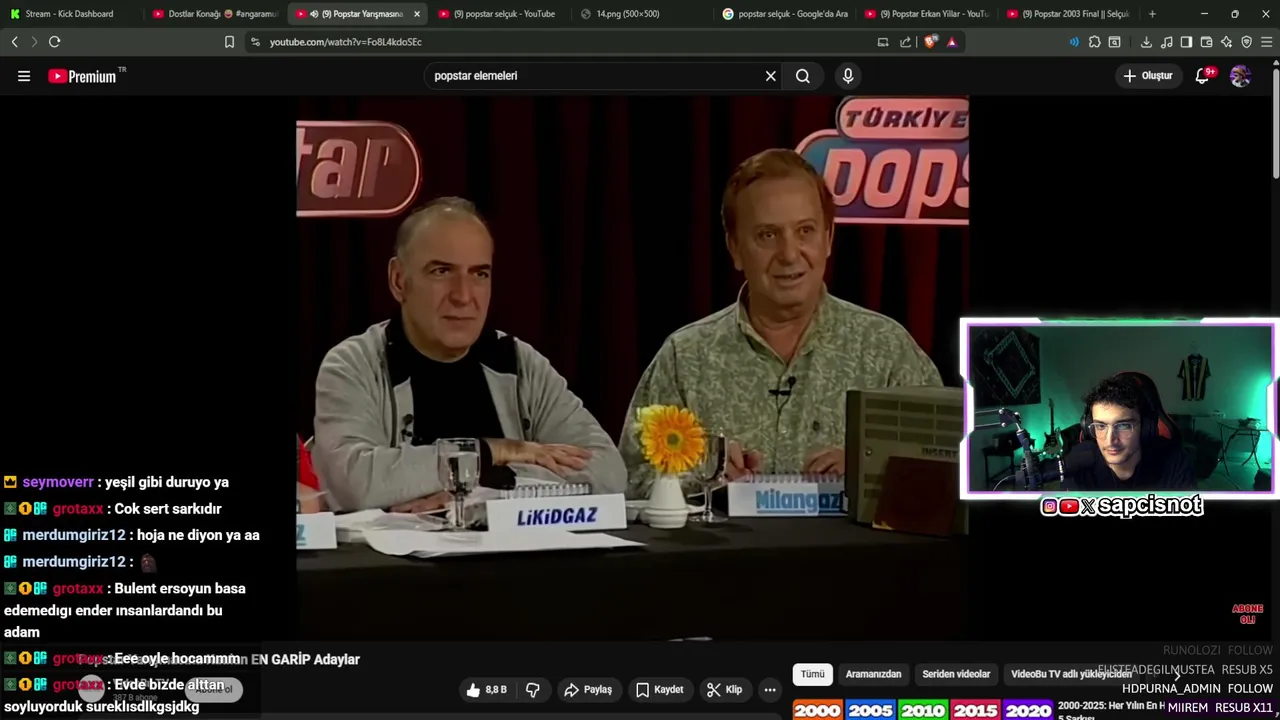Open Leo AI sparkle icon
The image size is (1280, 720).
pyautogui.click(x=1226, y=42)
